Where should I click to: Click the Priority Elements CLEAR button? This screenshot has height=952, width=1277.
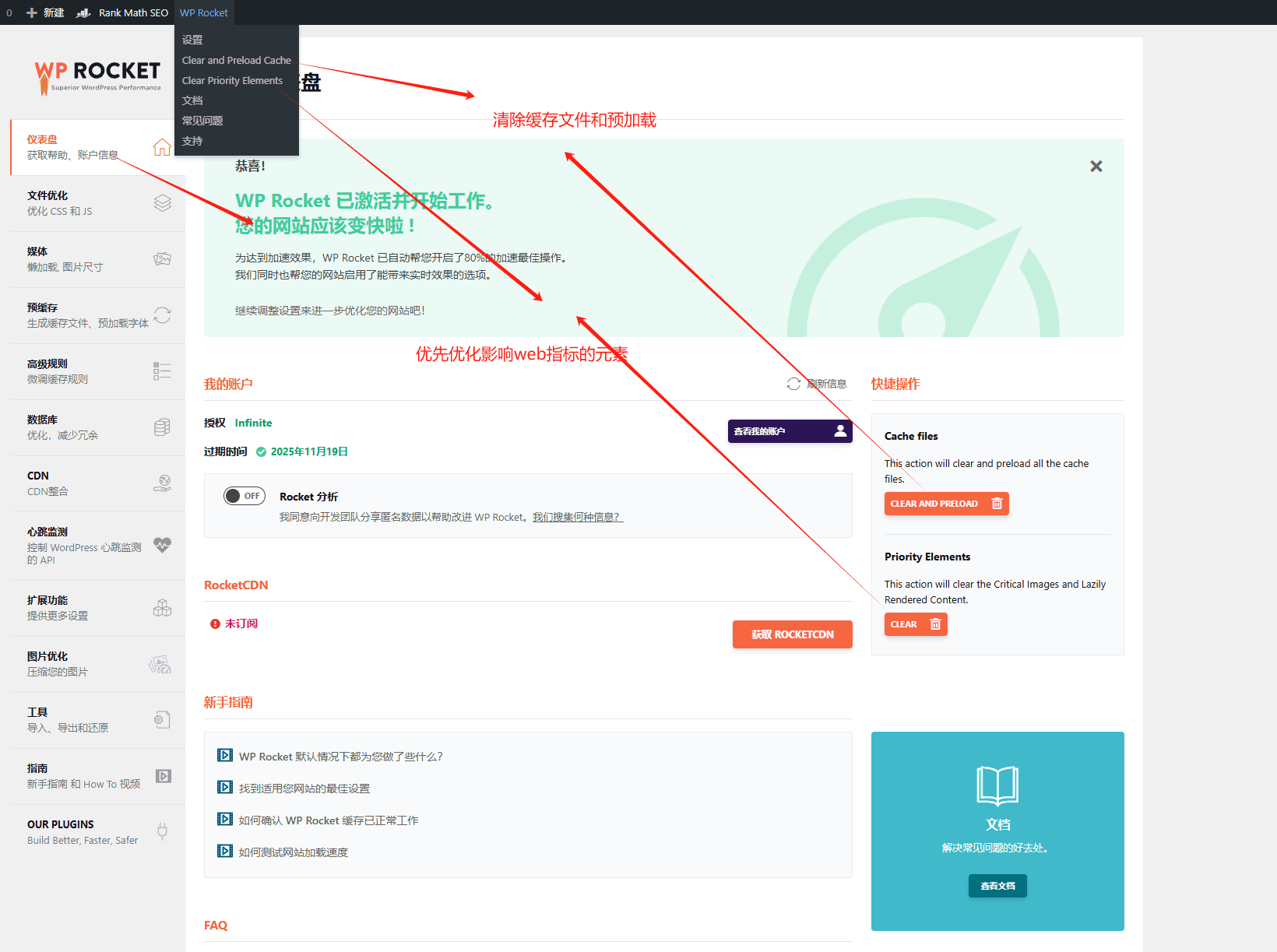[916, 624]
